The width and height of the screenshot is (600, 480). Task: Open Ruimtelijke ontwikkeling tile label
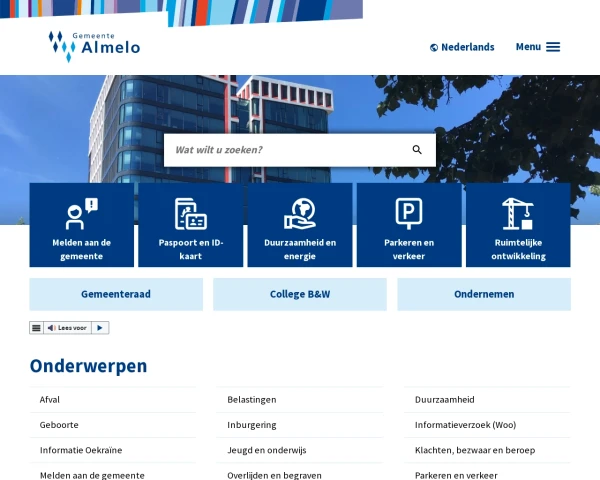(x=518, y=250)
